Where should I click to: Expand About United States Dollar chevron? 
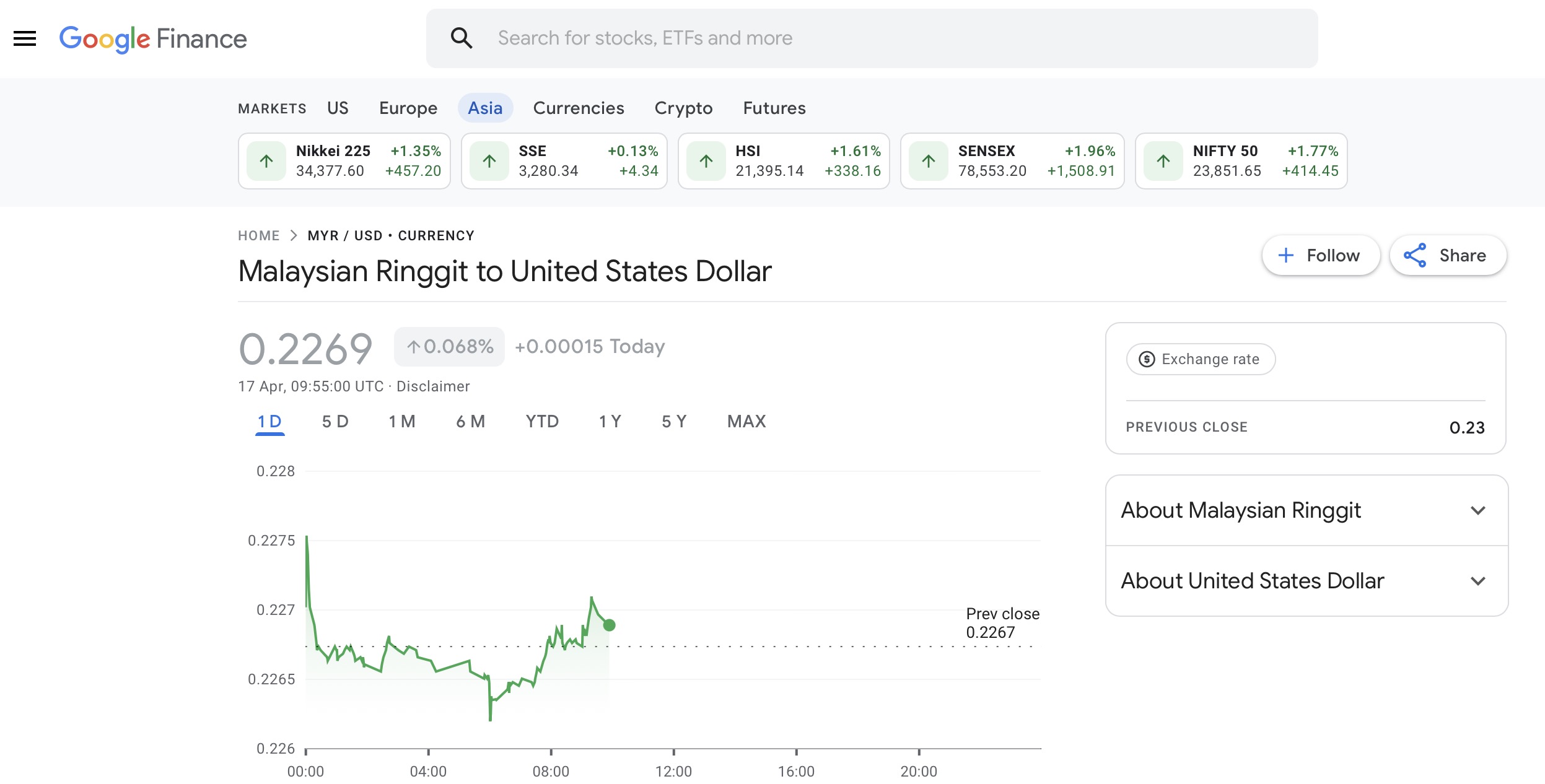point(1478,581)
